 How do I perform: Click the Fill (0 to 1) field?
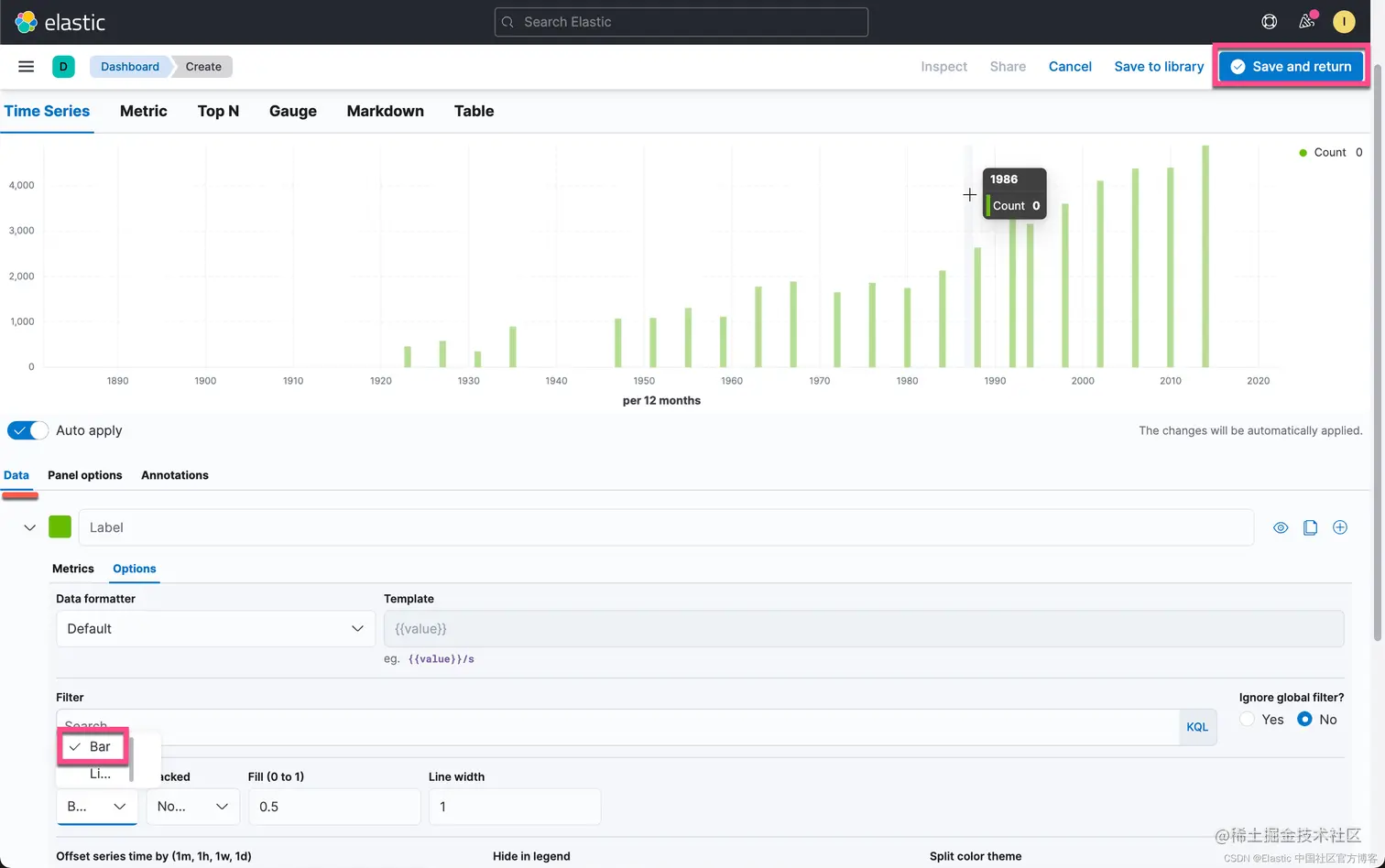pos(334,807)
